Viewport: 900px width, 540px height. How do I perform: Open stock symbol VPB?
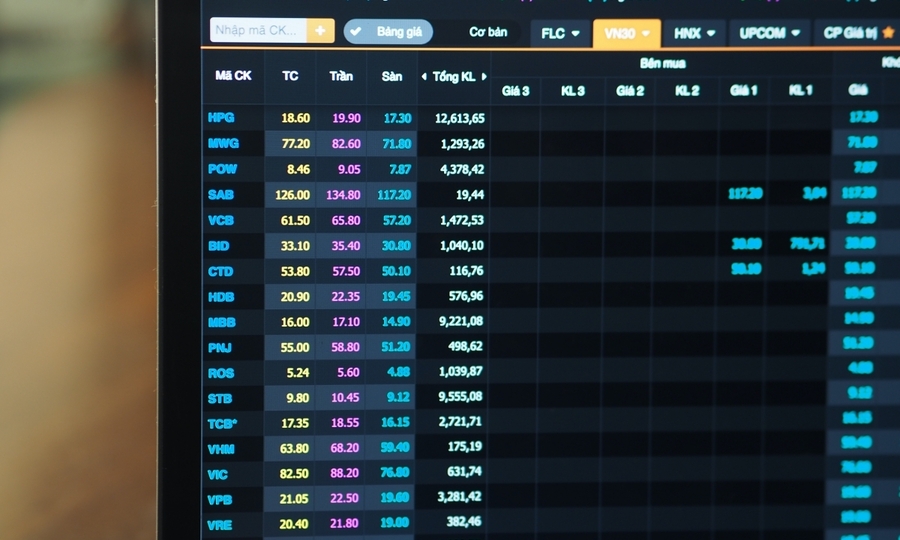[220, 500]
